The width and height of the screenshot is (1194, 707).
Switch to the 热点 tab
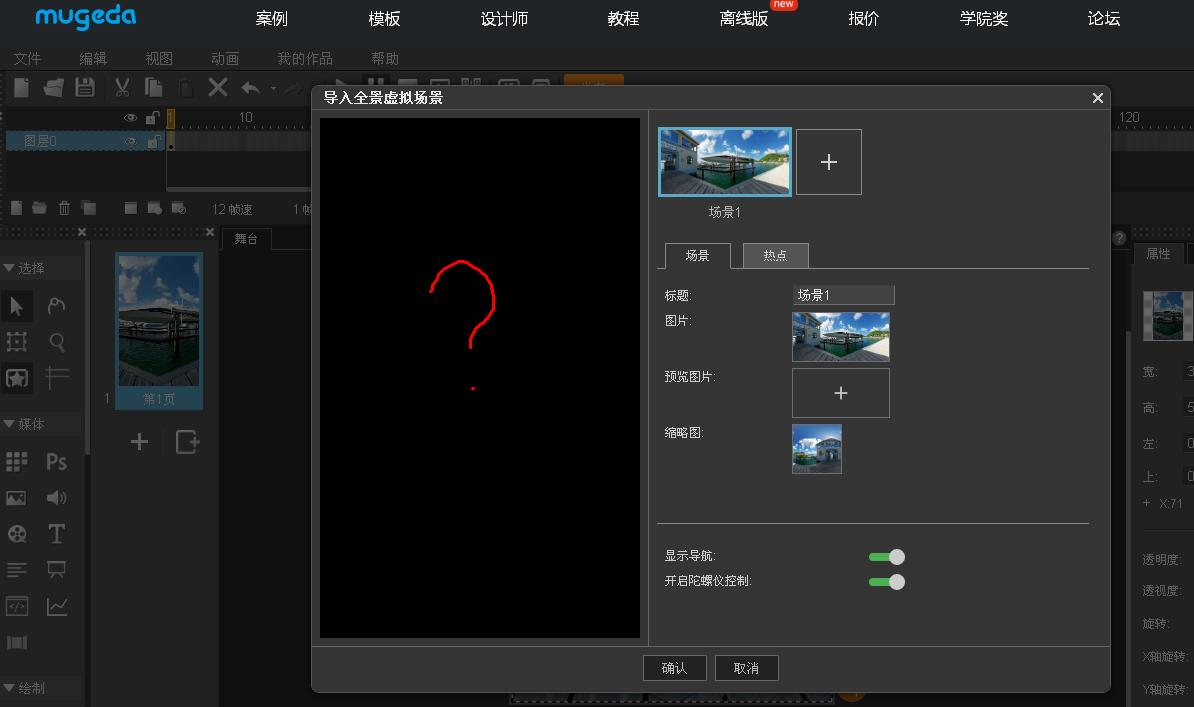[775, 256]
